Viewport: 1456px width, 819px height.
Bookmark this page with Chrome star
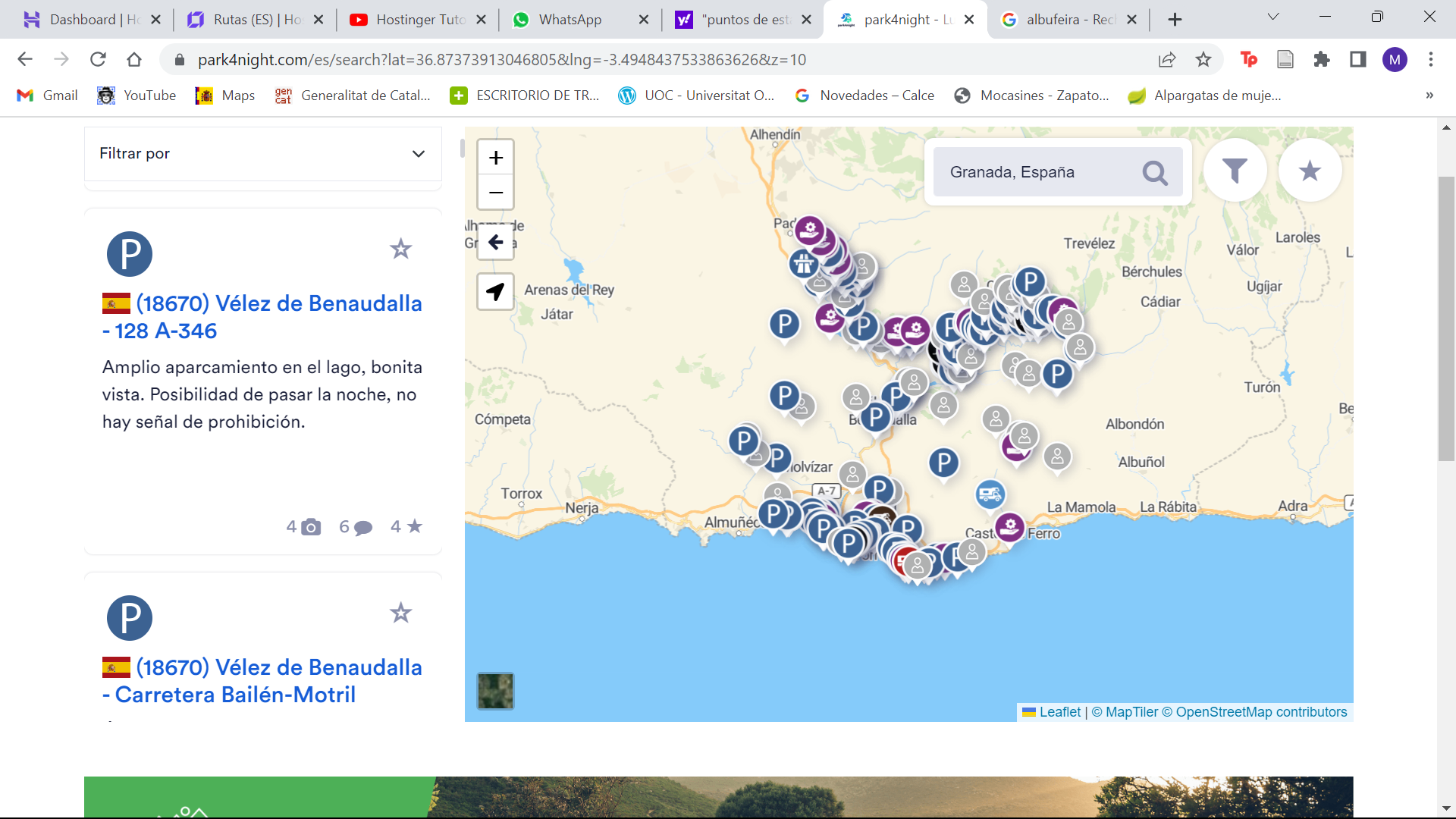point(1203,60)
